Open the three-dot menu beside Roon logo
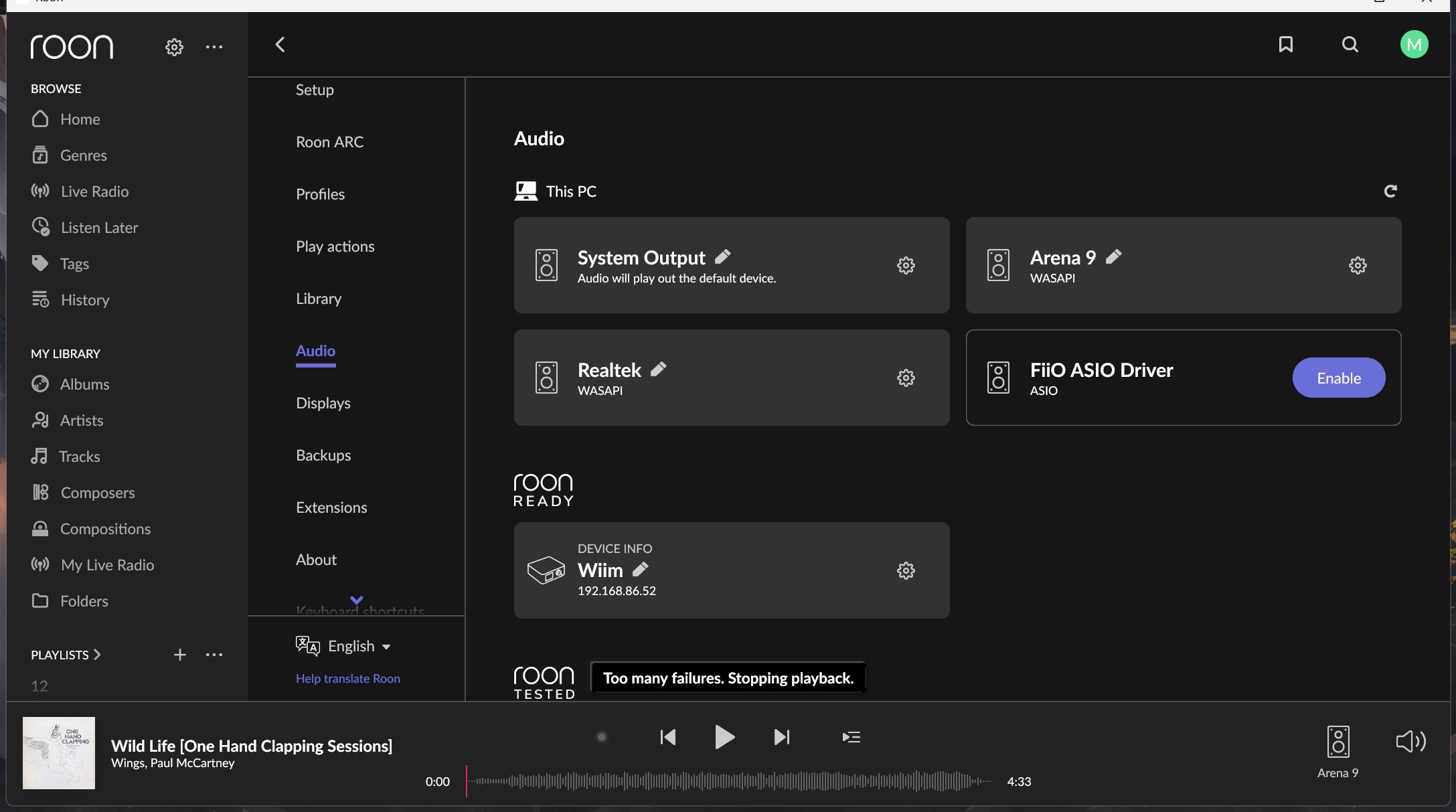 (x=214, y=47)
